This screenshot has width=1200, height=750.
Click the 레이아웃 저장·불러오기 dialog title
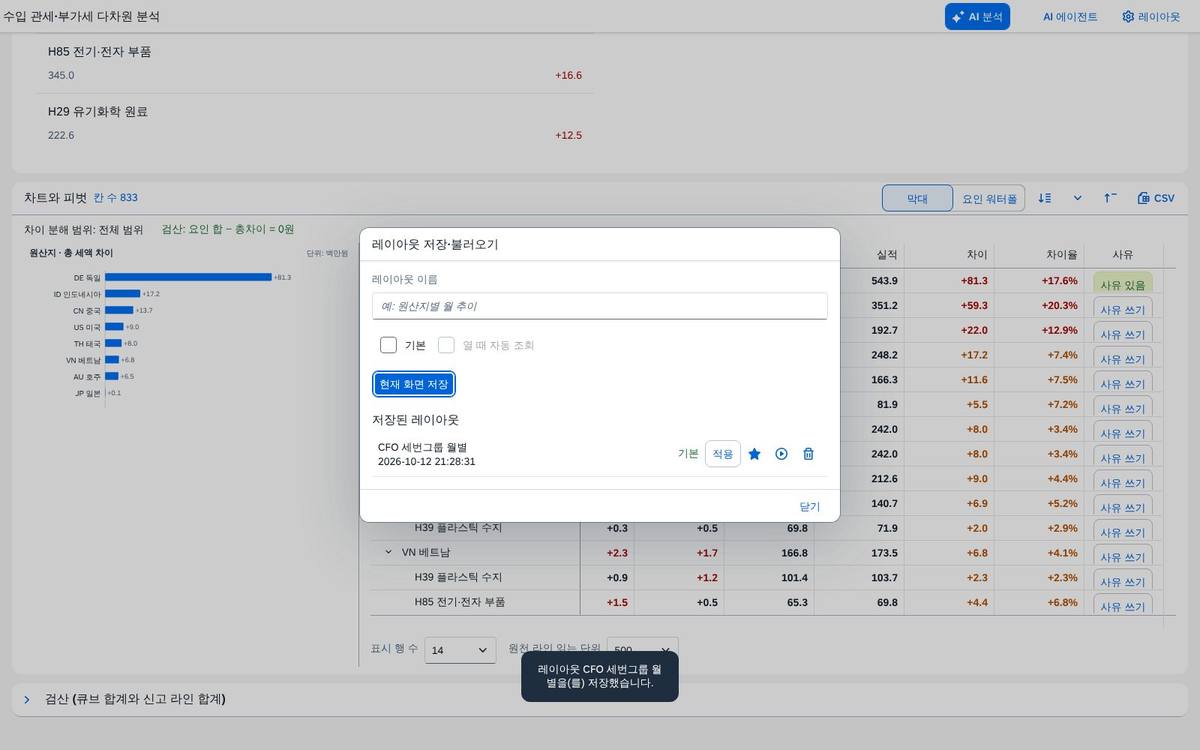click(435, 244)
